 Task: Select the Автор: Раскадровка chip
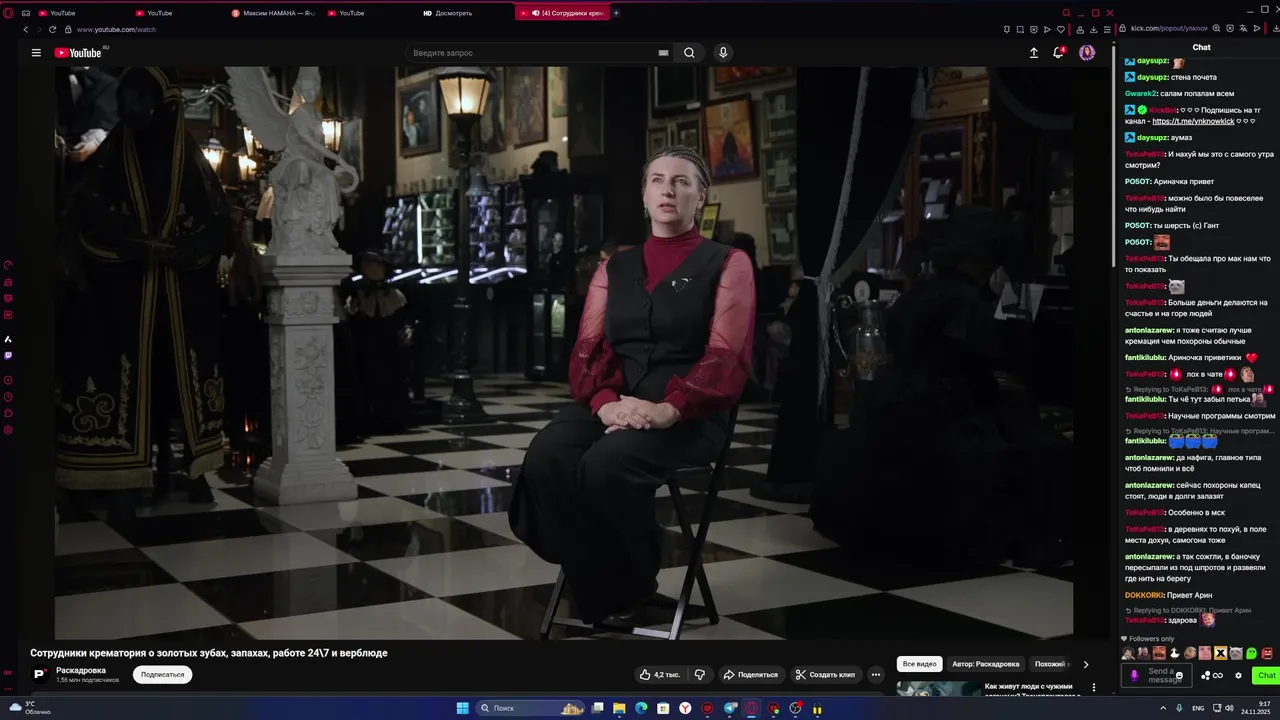[x=986, y=664]
